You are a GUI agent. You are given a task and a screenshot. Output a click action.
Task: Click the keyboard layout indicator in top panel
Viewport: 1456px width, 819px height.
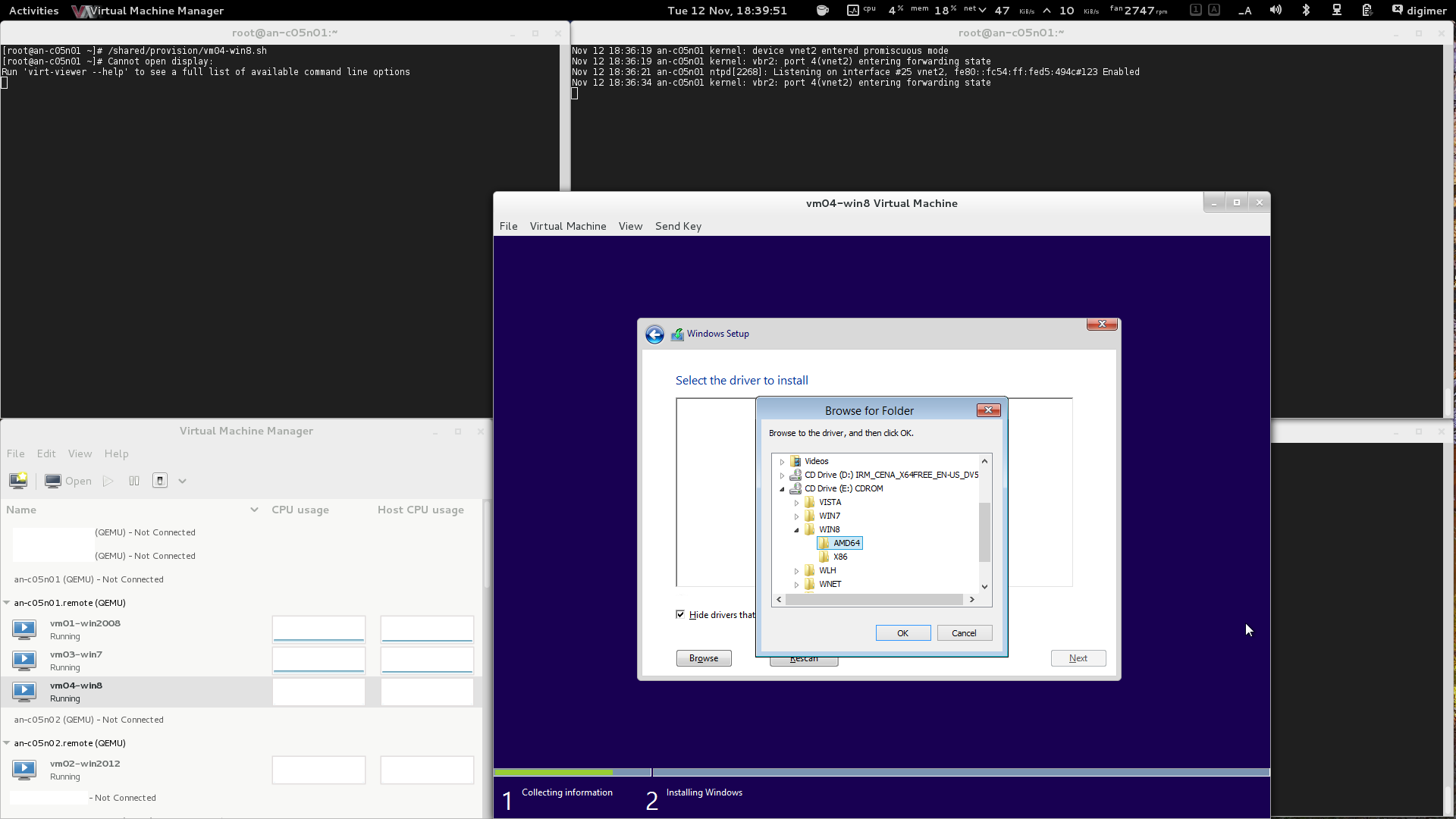[1245, 10]
